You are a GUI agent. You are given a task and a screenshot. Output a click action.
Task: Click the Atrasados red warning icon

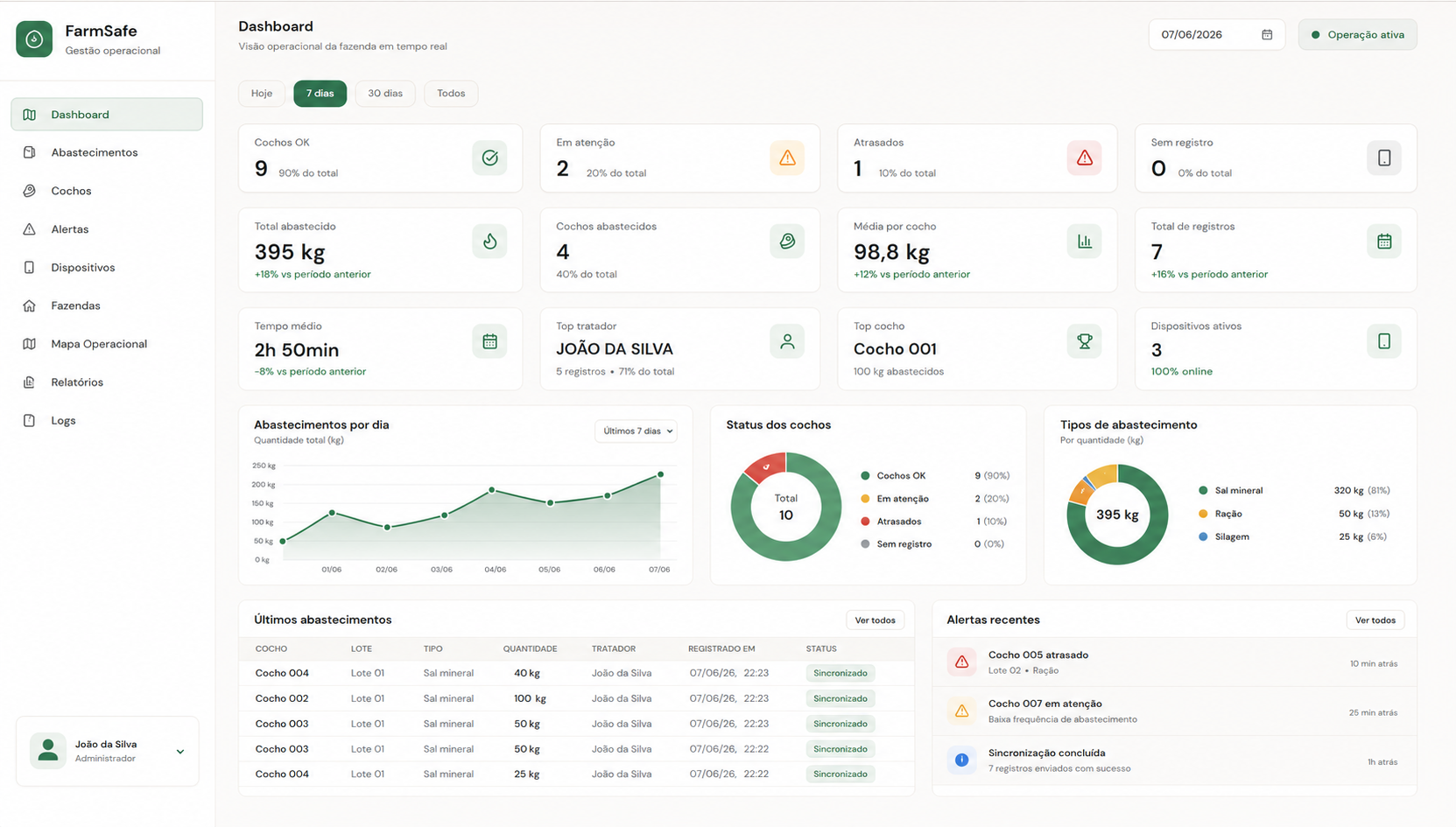coord(1084,158)
